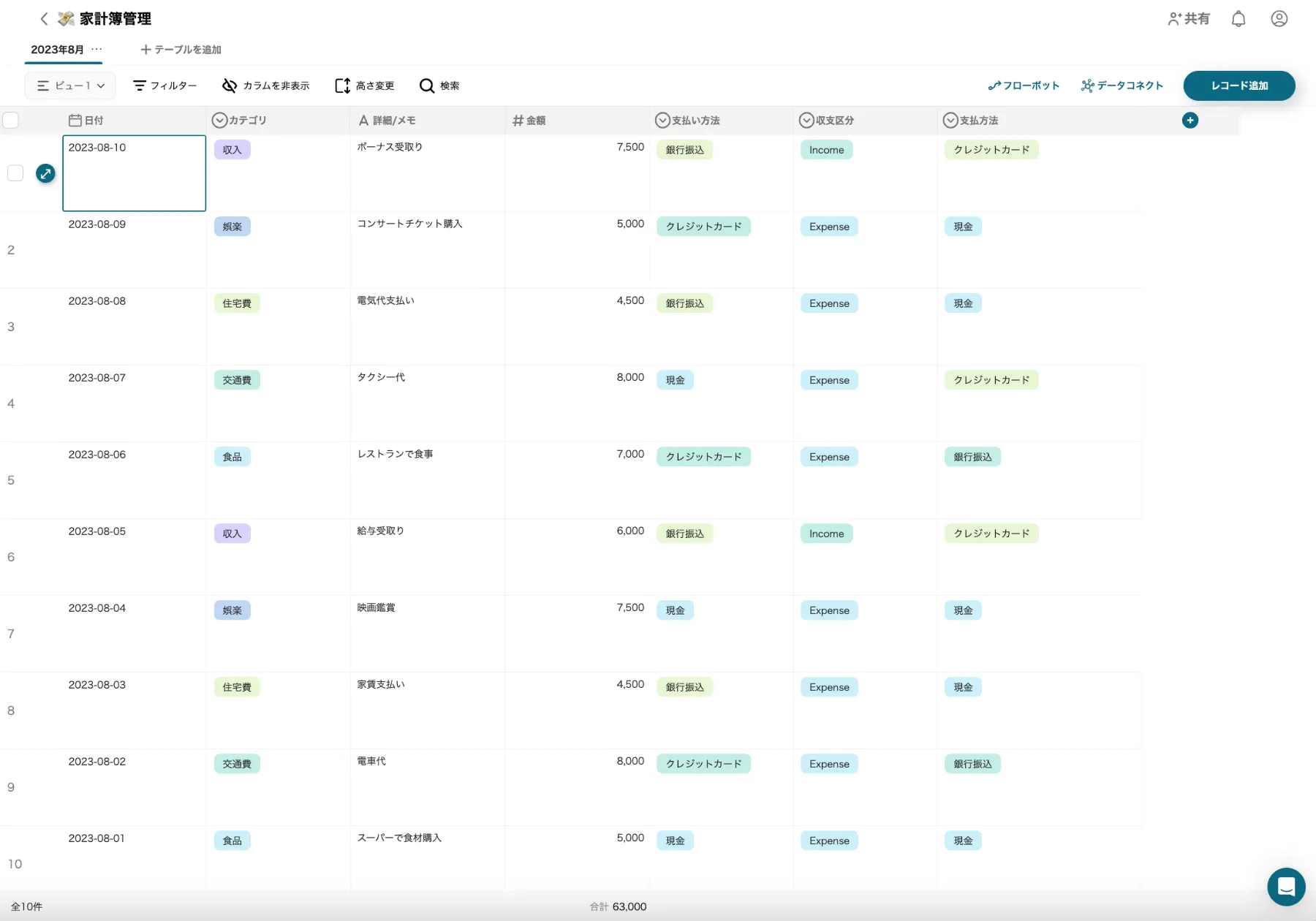Open the notifications bell
The height and width of the screenshot is (921, 1316).
[1239, 19]
